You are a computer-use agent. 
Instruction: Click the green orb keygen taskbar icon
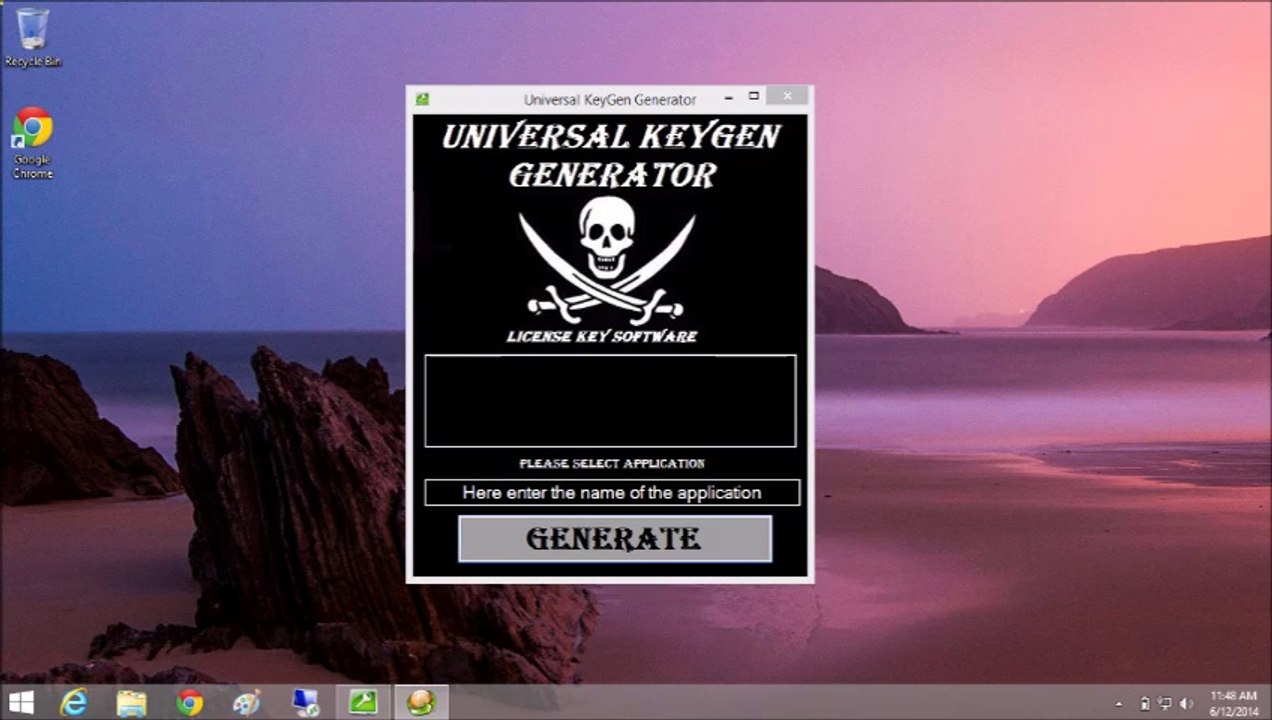click(421, 703)
